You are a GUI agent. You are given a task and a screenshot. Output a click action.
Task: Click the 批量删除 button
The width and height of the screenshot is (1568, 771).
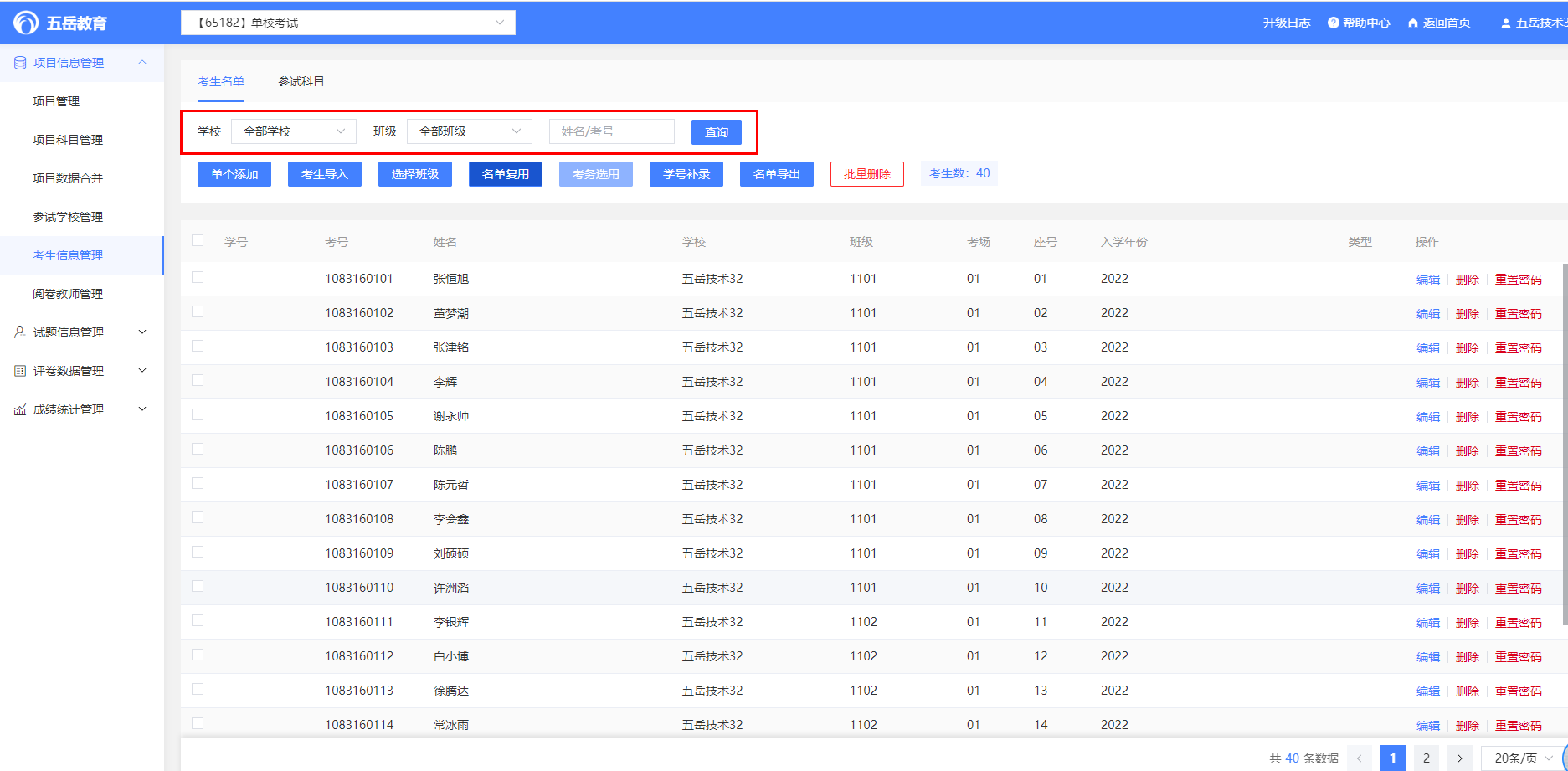pyautogui.click(x=866, y=174)
